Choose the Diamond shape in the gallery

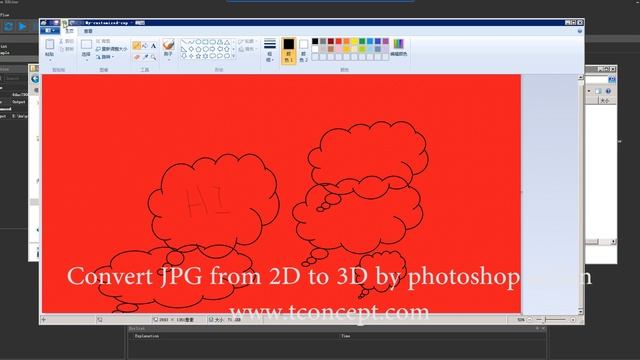pyautogui.click(x=191, y=49)
